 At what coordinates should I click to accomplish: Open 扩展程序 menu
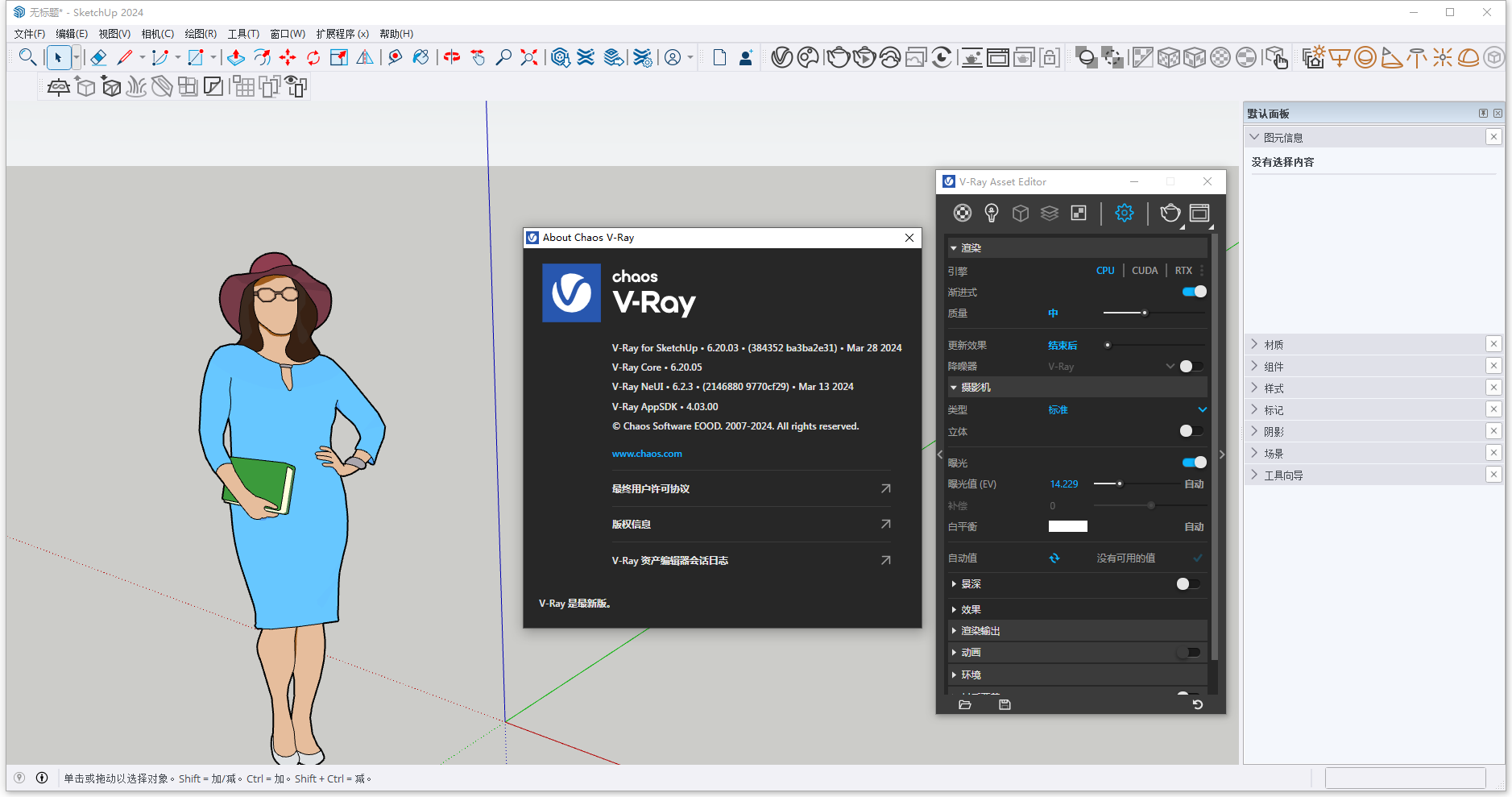[342, 34]
